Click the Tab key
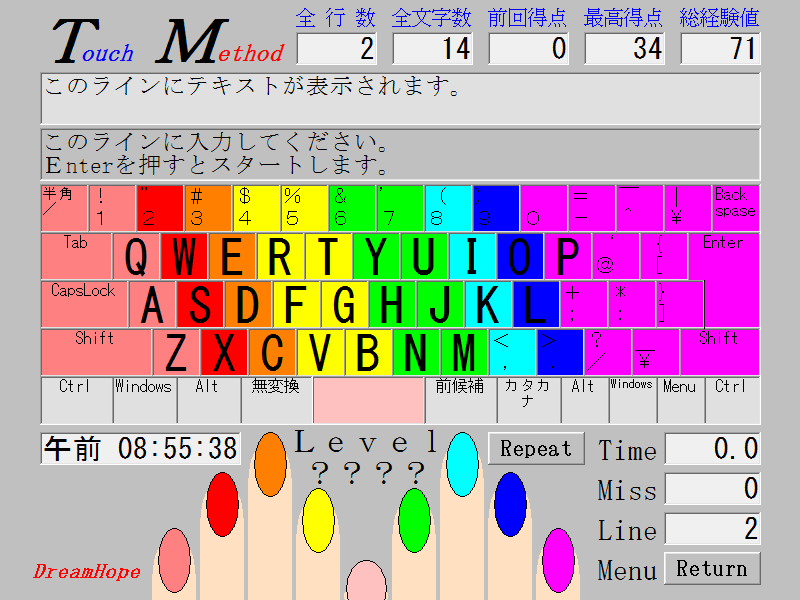This screenshot has height=600, width=800. [76, 256]
